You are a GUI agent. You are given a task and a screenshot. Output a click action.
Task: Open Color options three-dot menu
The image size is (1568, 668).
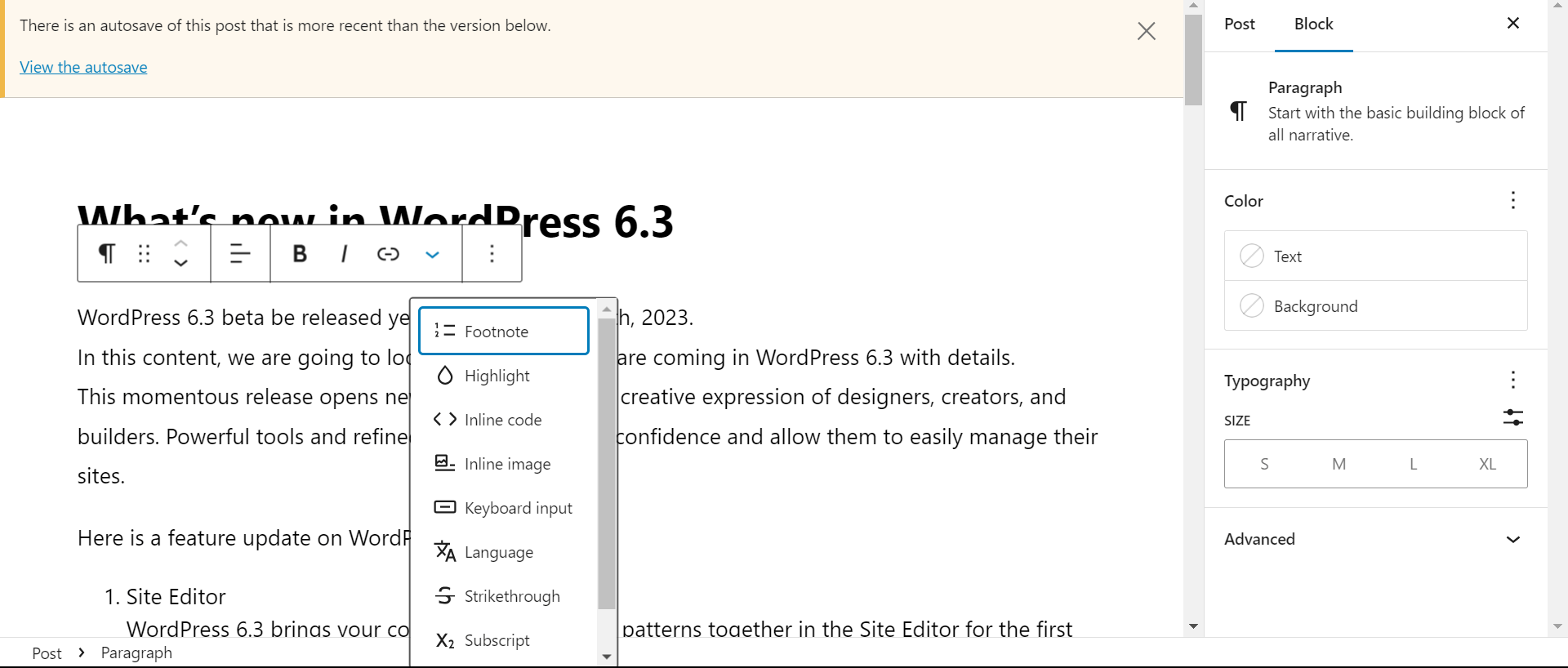(x=1513, y=201)
